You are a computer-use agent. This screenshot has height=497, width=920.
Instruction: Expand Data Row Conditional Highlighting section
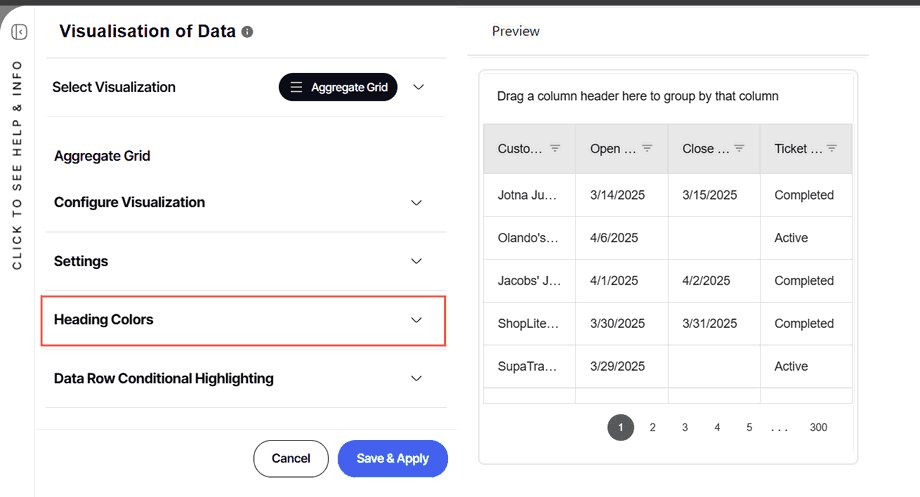click(x=417, y=379)
